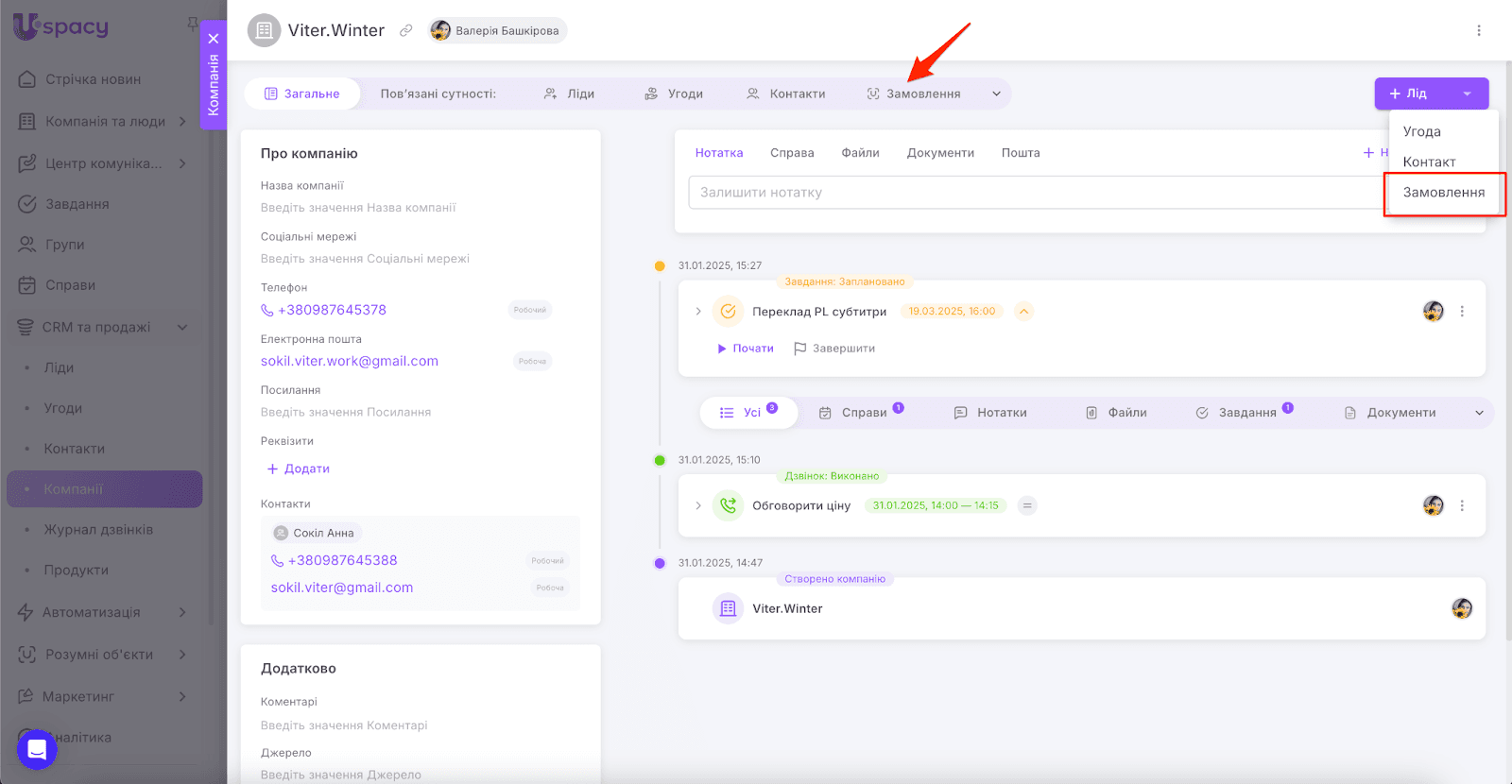This screenshot has height=784, width=1512.
Task: Open Справи in the sidebar
Action: [x=70, y=285]
